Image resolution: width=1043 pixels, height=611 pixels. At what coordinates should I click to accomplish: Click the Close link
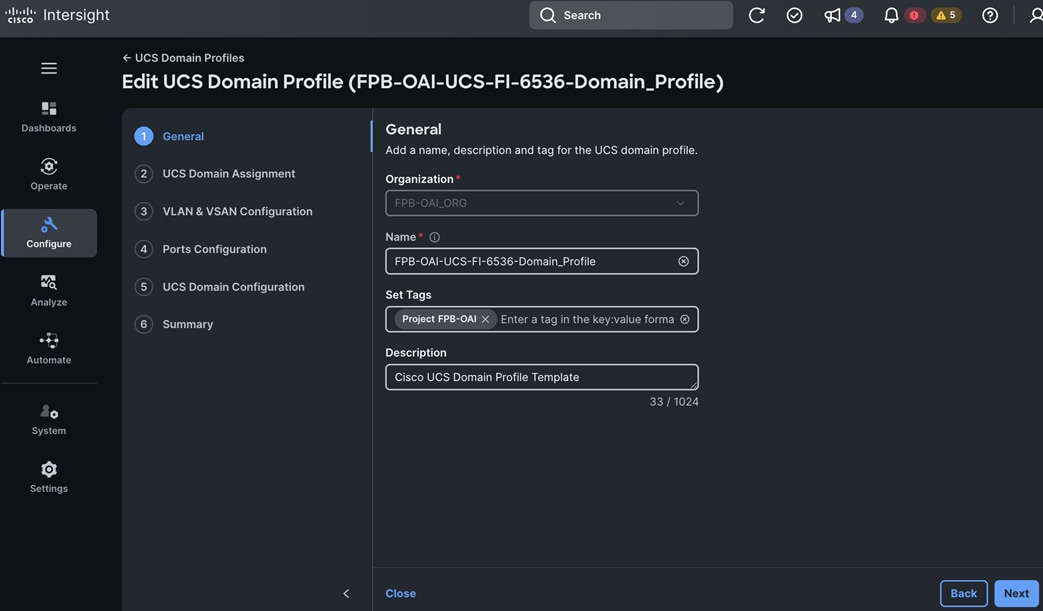400,593
